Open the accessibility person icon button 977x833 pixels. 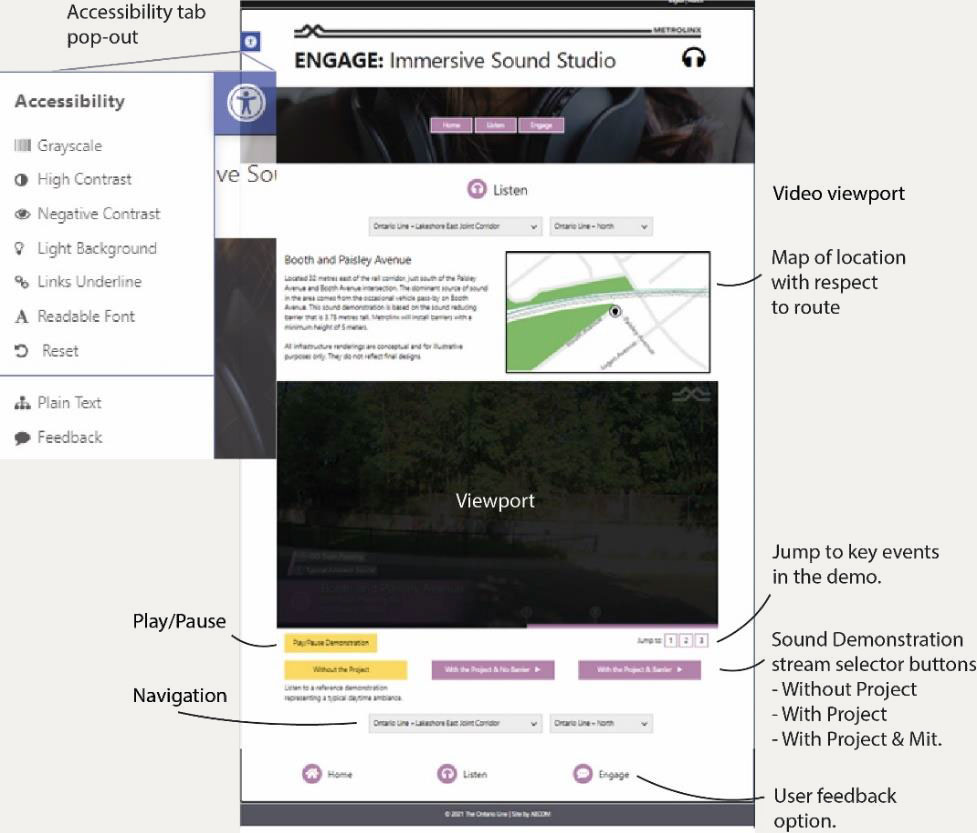(x=246, y=104)
